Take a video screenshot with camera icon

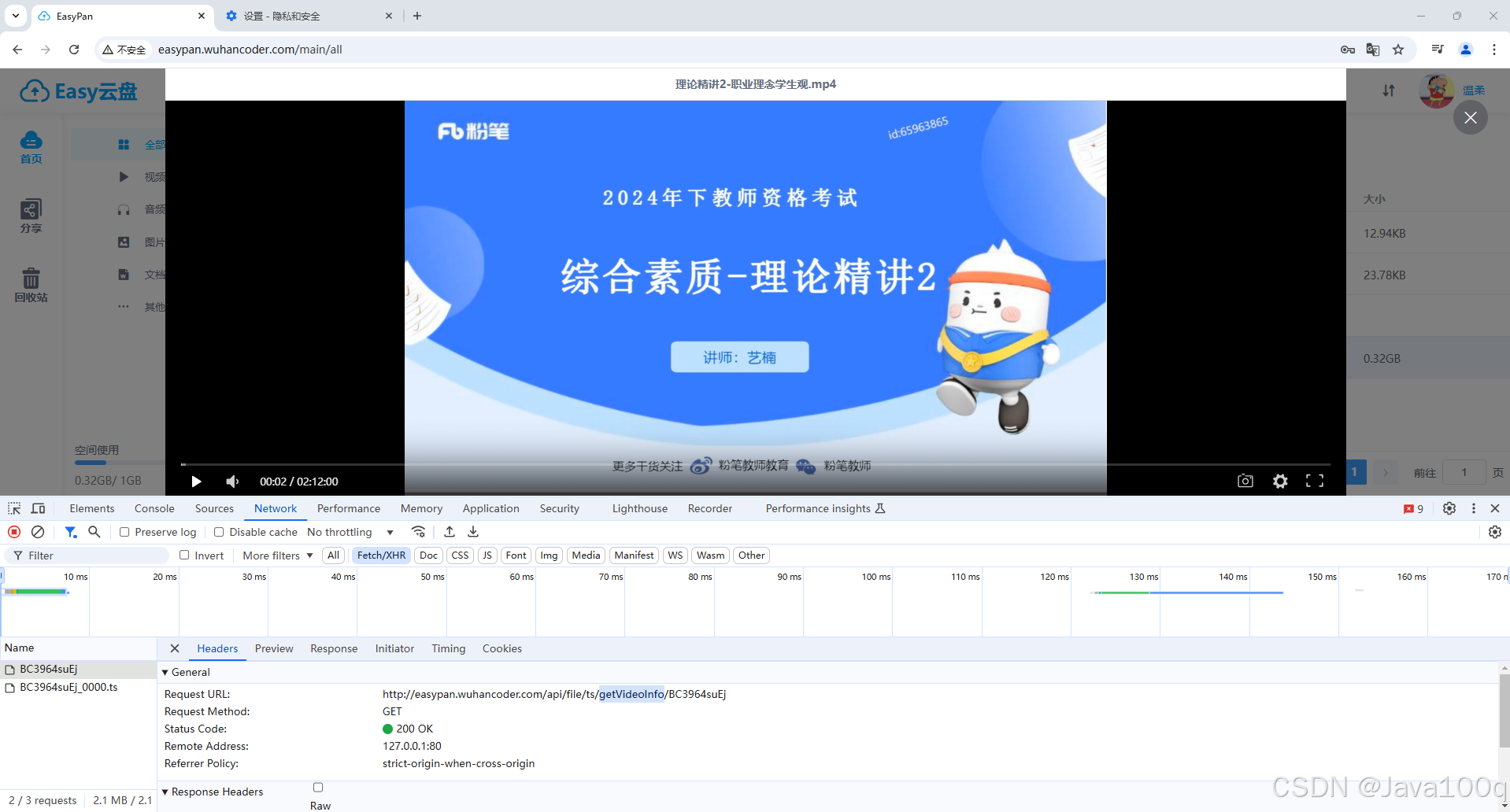pyautogui.click(x=1245, y=481)
